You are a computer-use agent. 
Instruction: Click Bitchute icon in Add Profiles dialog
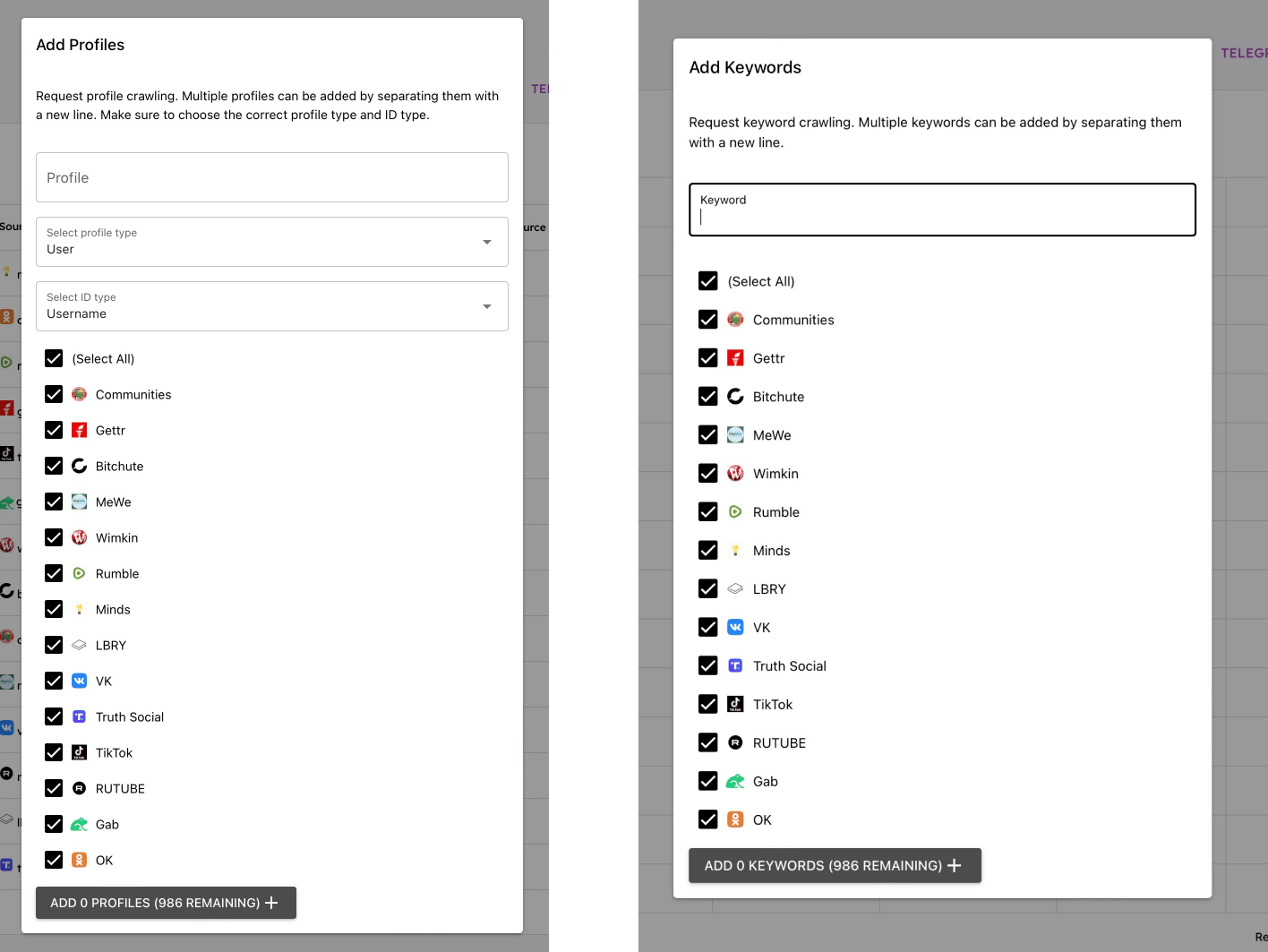79,466
